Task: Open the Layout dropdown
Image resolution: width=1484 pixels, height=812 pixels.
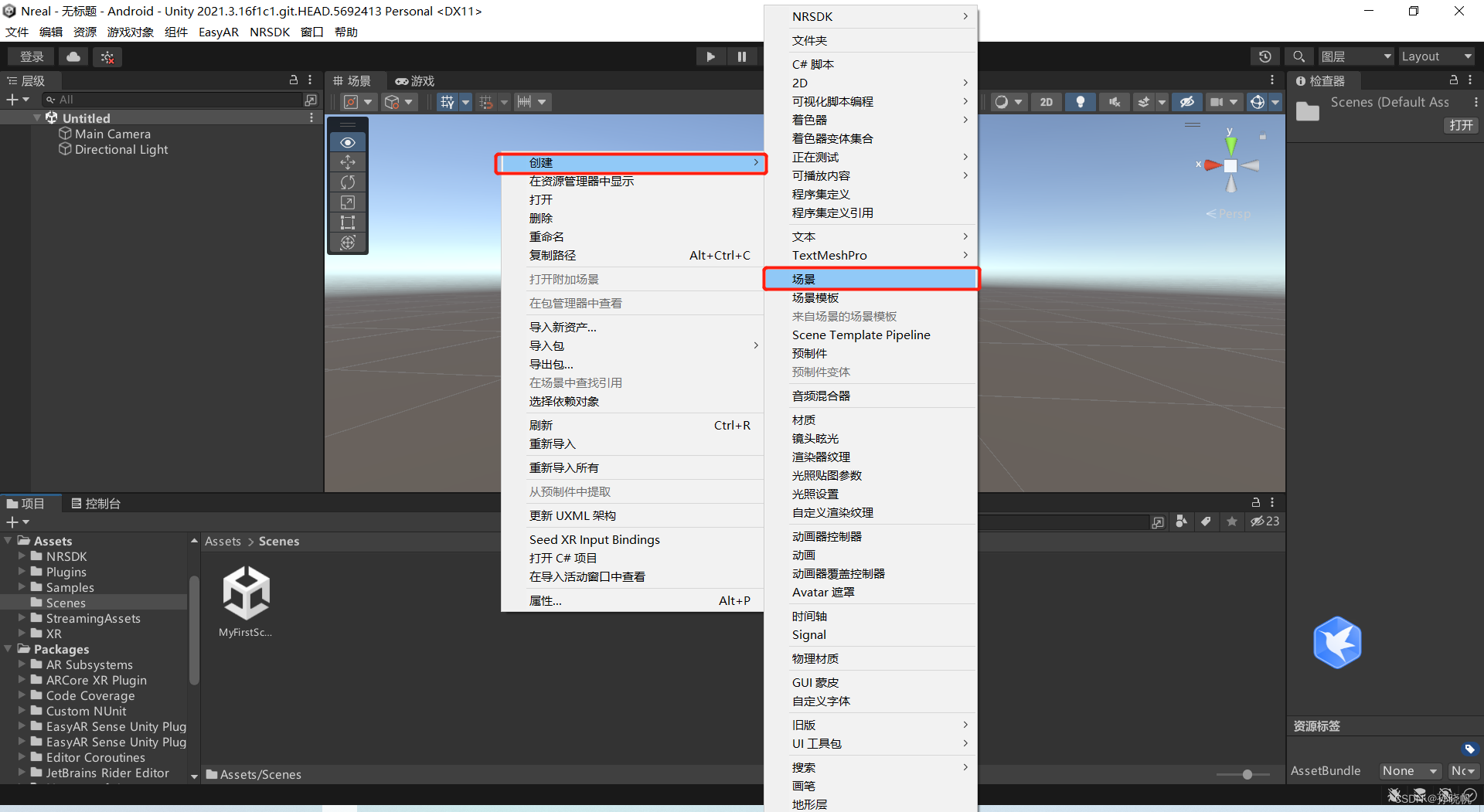Action: point(1436,56)
